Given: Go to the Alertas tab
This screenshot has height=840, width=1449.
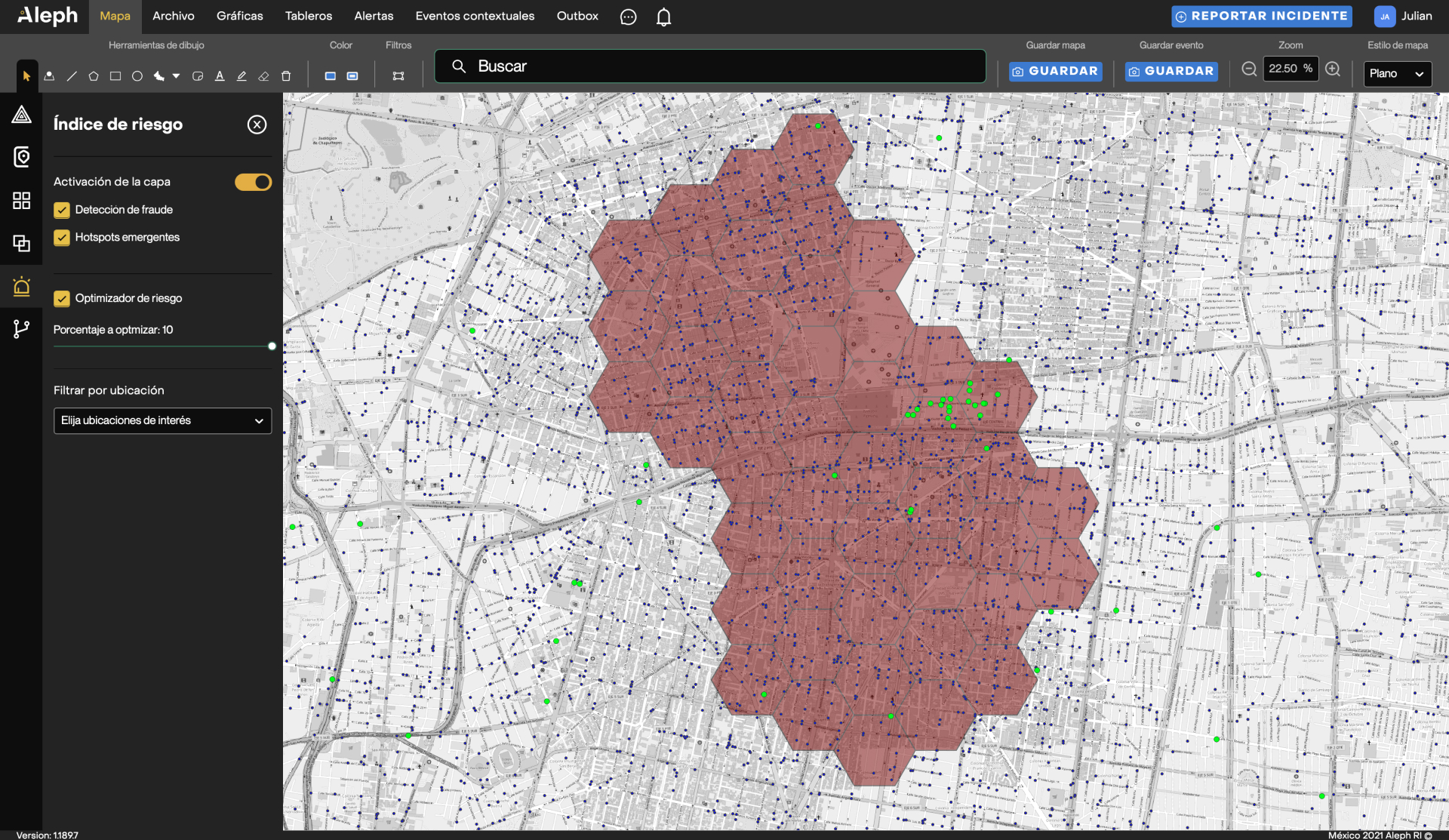Looking at the screenshot, I should pyautogui.click(x=374, y=16).
